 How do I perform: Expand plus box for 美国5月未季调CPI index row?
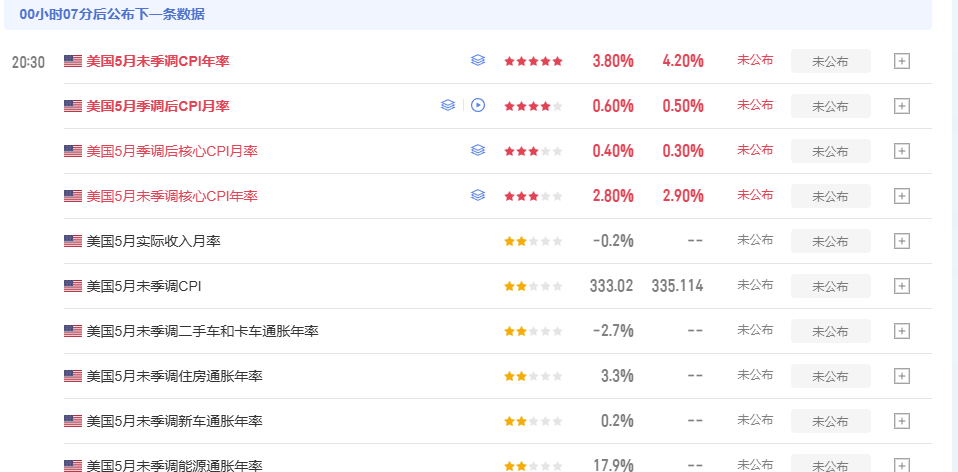click(902, 286)
